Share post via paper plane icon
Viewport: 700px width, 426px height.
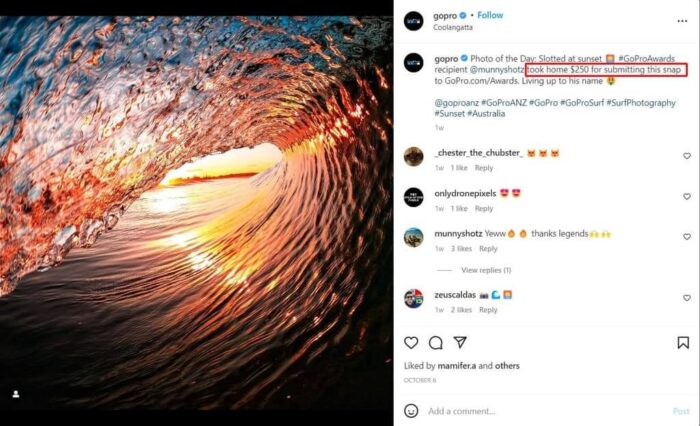coord(460,342)
